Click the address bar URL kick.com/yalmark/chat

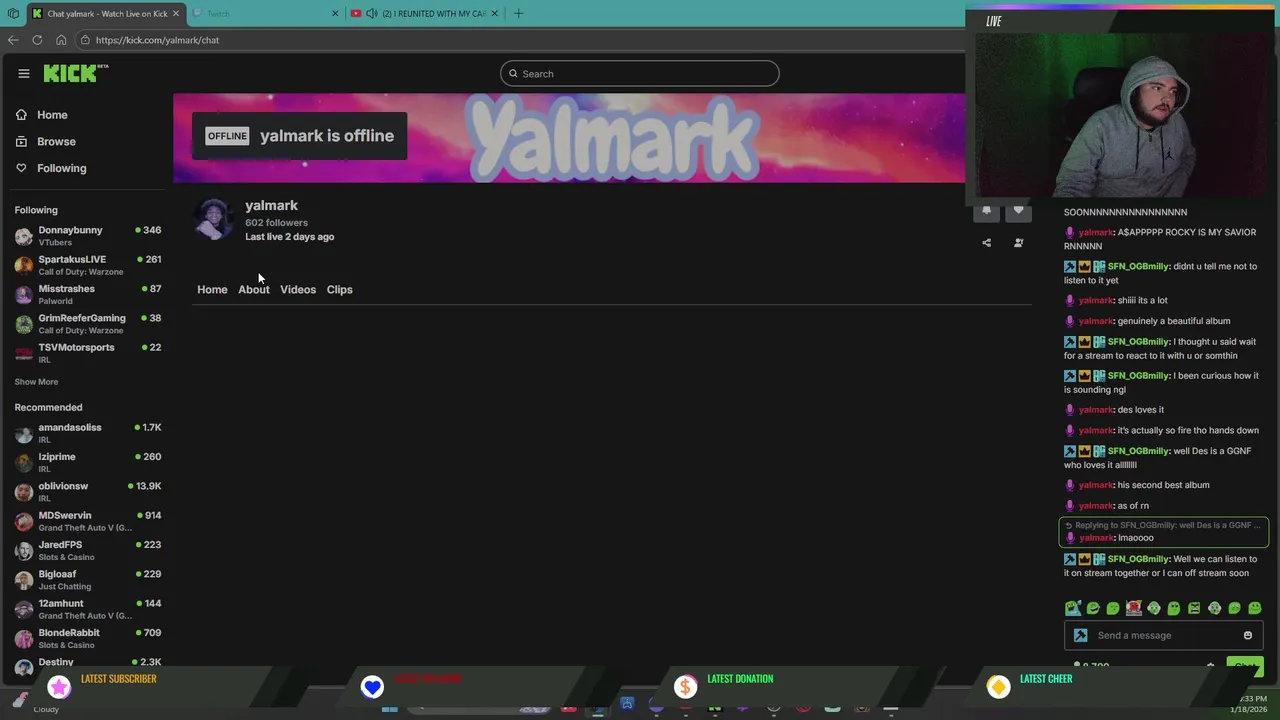tap(157, 40)
